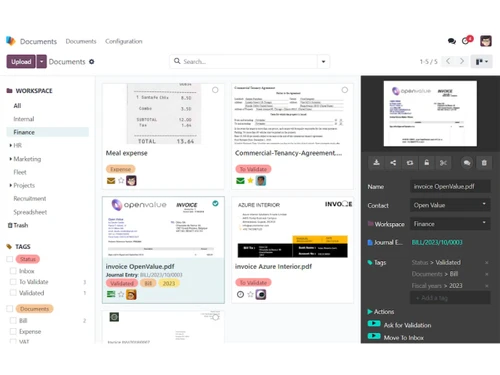Open the search options dropdown
Viewport: 500px width, 375px height.
pyautogui.click(x=323, y=62)
